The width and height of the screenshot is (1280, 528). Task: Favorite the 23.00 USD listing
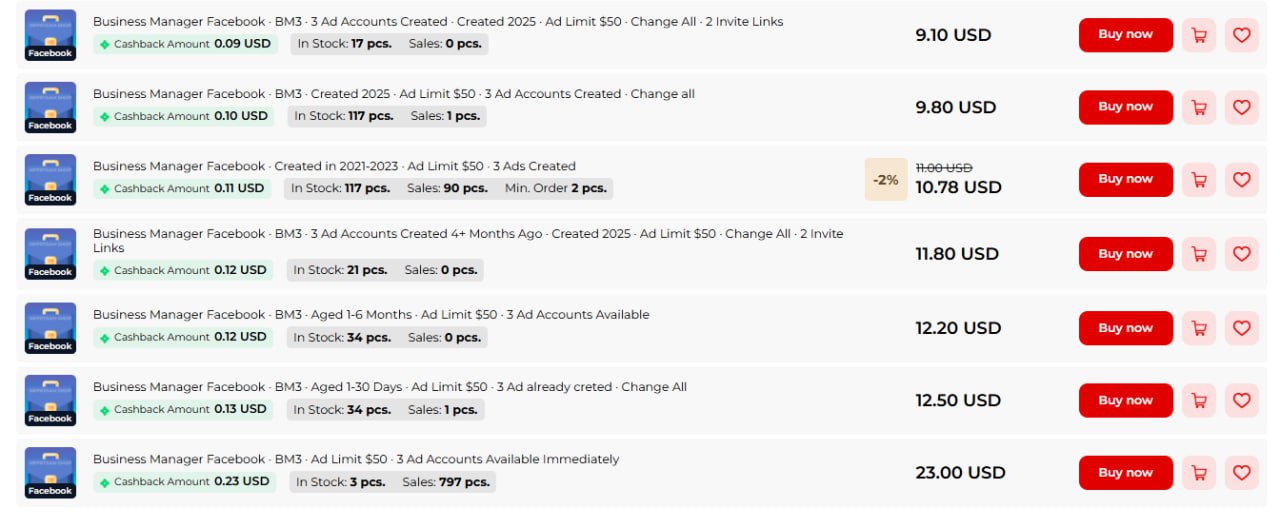pyautogui.click(x=1241, y=473)
